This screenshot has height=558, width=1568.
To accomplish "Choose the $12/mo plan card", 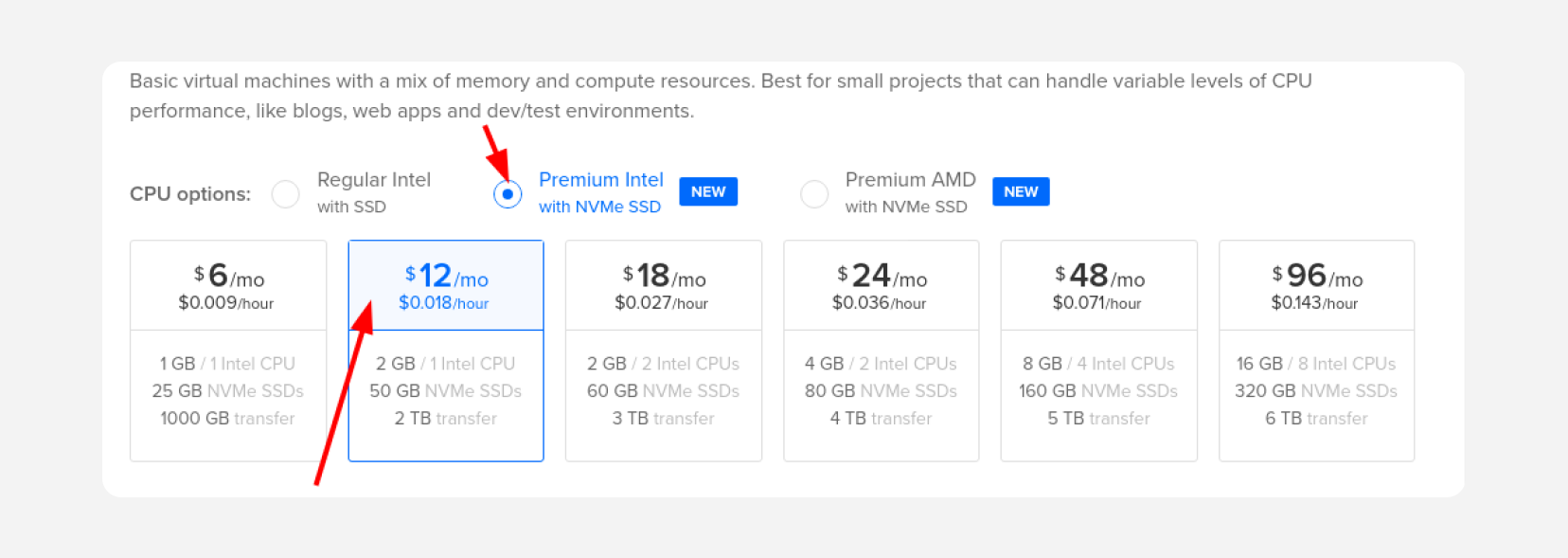I will [446, 351].
